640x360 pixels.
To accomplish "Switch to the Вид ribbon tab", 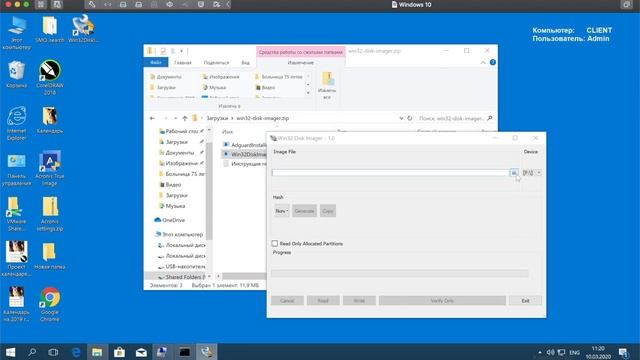I will click(245, 62).
